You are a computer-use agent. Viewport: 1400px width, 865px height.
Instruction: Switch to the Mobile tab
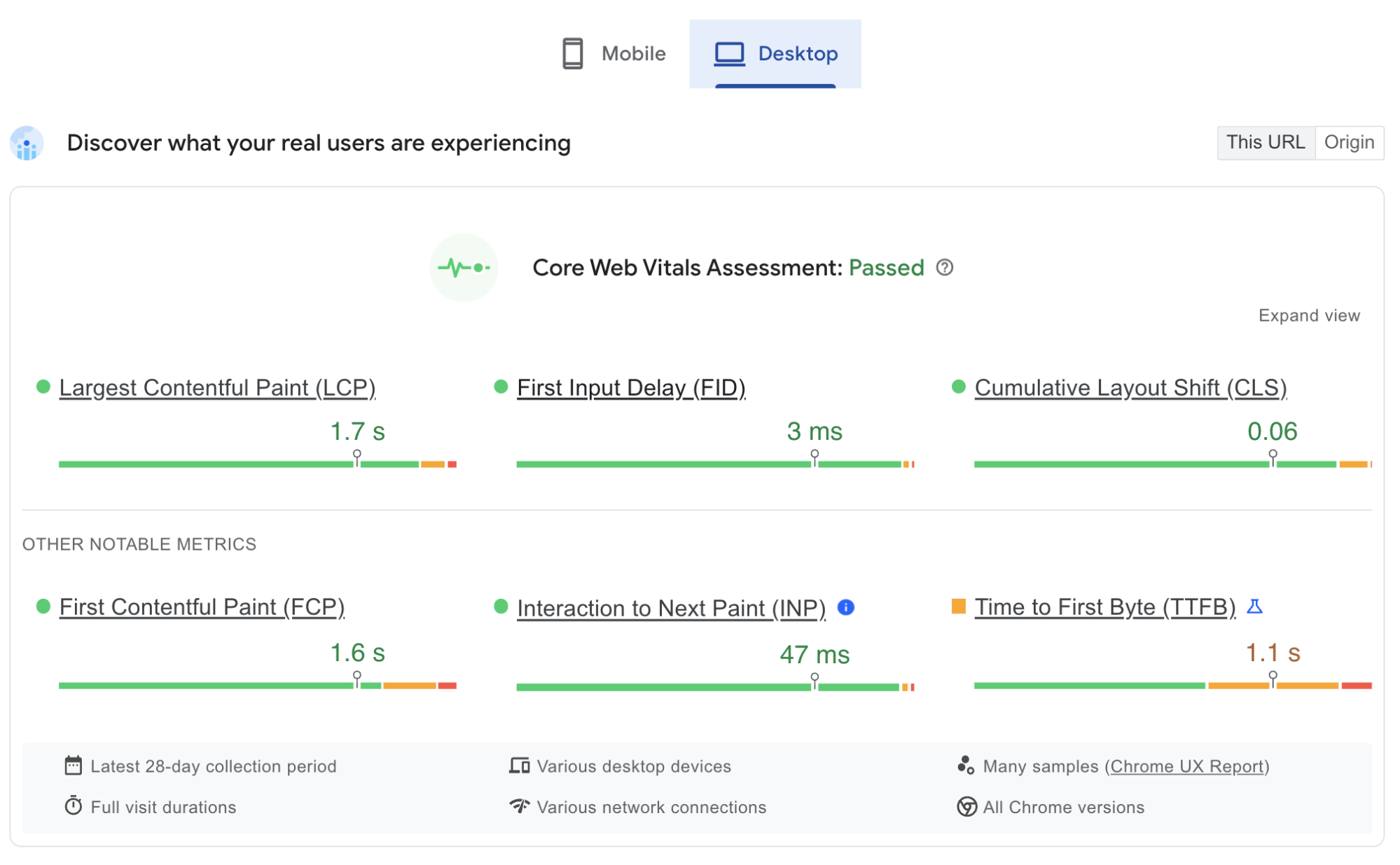point(612,53)
